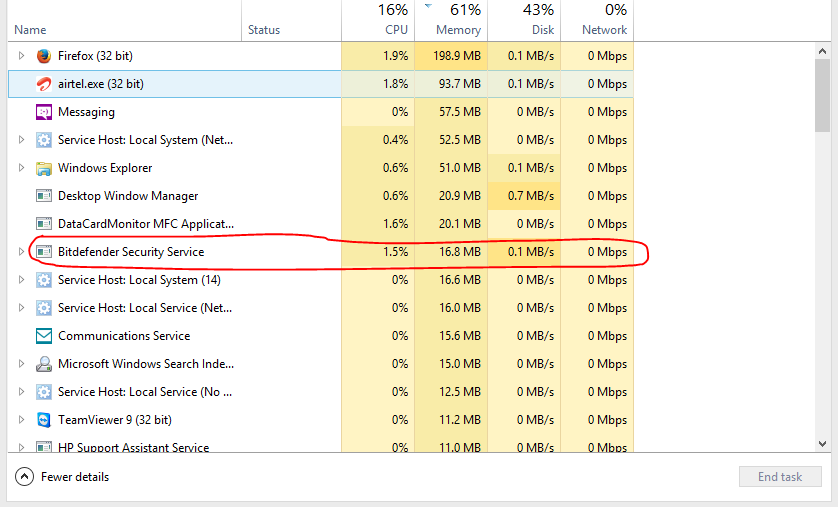The image size is (838, 507).
Task: Expand Microsoft Windows Search Indexer row
Action: [21, 364]
